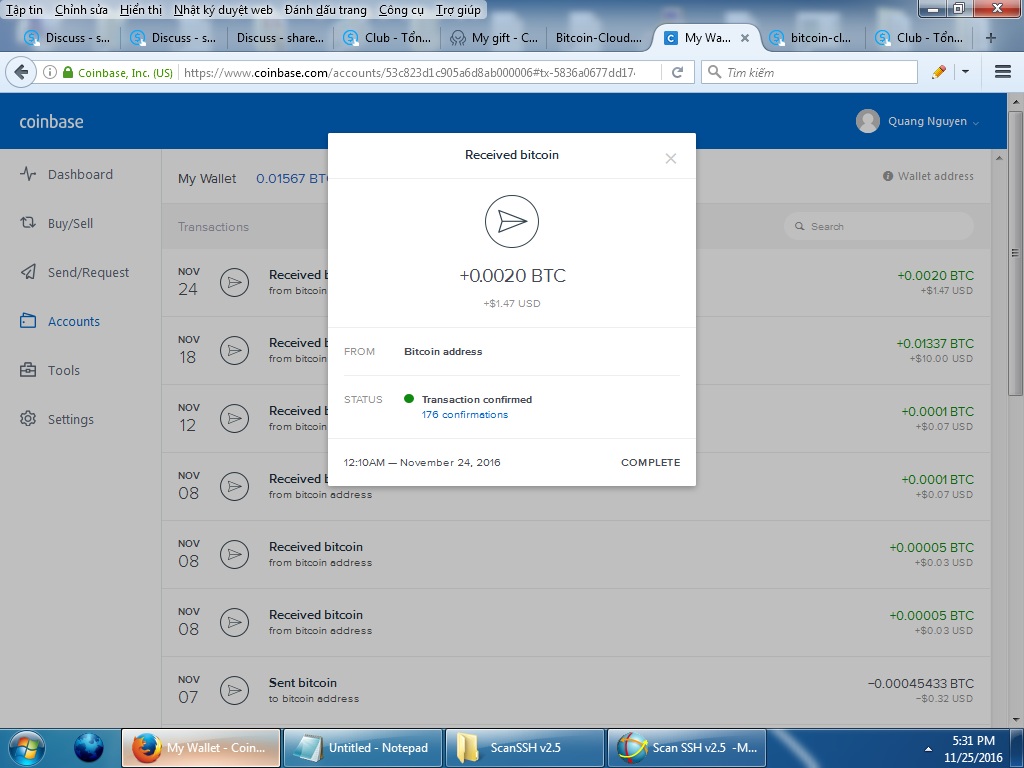Click the green padlock security icon
Screen dimensions: 1024x768
tap(68, 72)
